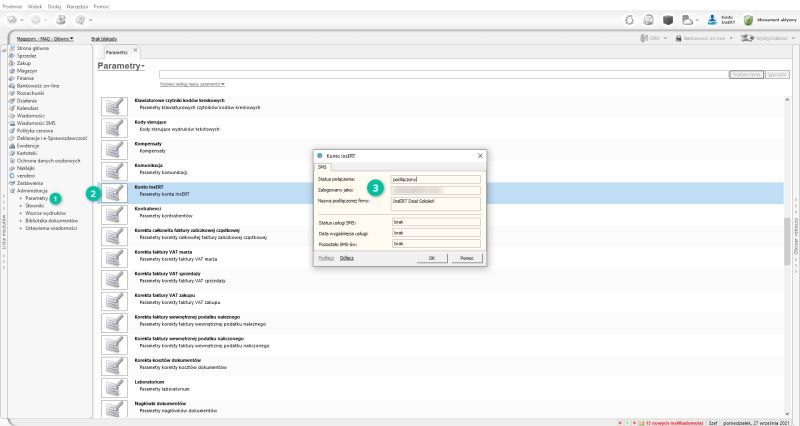Viewport: 800px width, 426px height.
Task: Select the Korekta faktury VAT sprzedaży row
Action: (x=442, y=280)
